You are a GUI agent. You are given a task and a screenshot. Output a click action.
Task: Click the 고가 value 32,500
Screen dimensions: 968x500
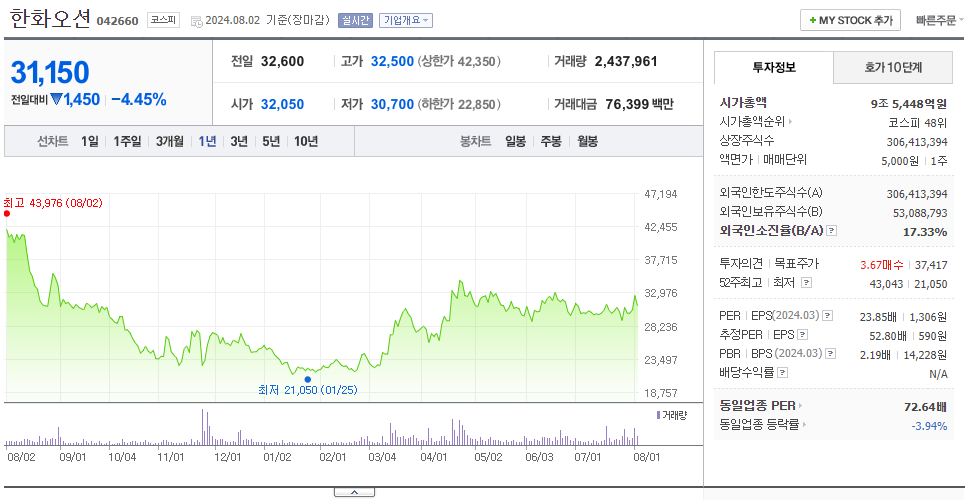pos(392,62)
